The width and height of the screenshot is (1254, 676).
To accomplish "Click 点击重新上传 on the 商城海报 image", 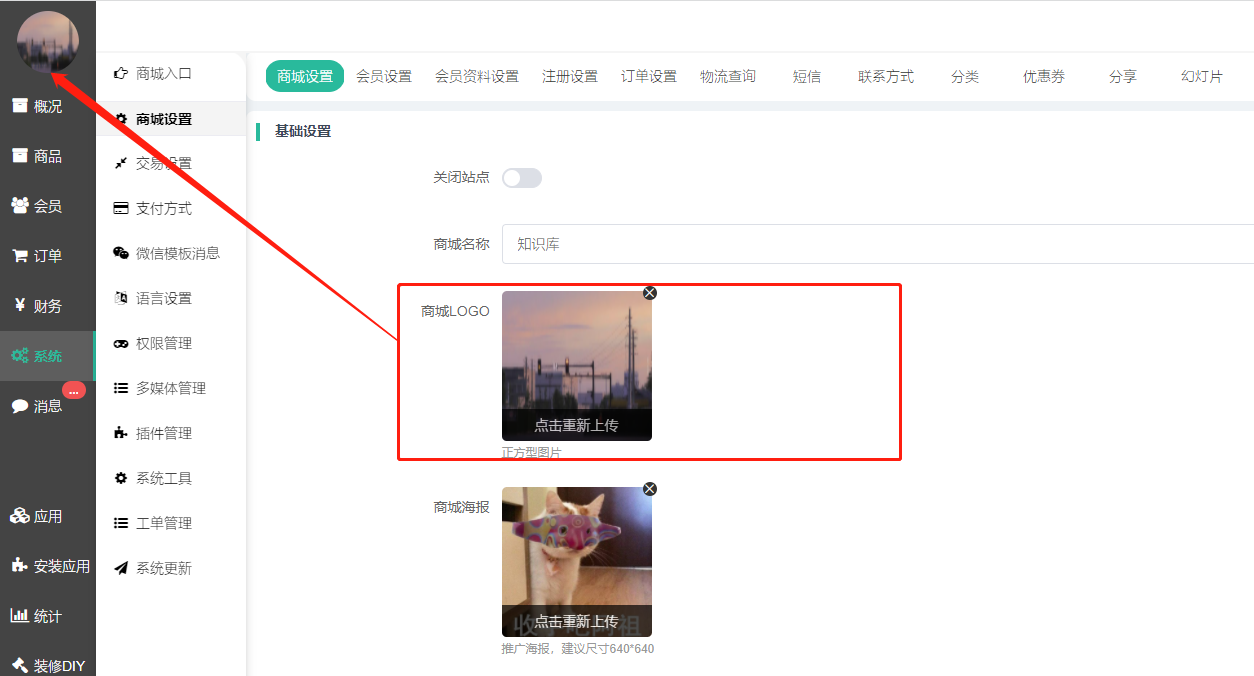I will click(576, 621).
